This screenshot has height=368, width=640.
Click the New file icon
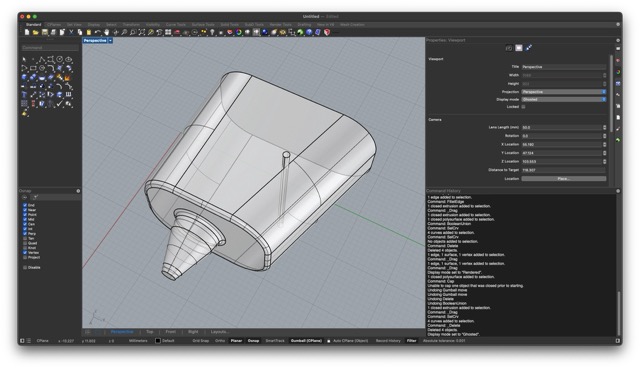(x=27, y=32)
